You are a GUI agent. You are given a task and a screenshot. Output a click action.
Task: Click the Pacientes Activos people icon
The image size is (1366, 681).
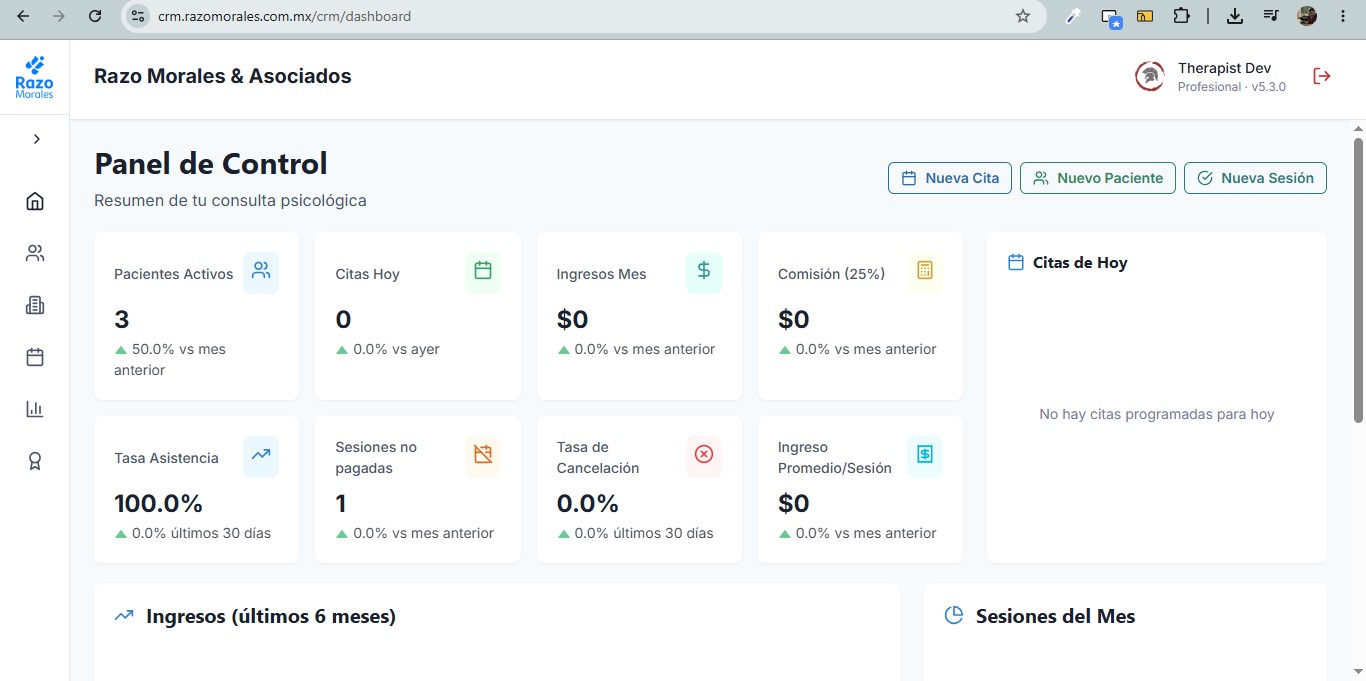coord(261,270)
